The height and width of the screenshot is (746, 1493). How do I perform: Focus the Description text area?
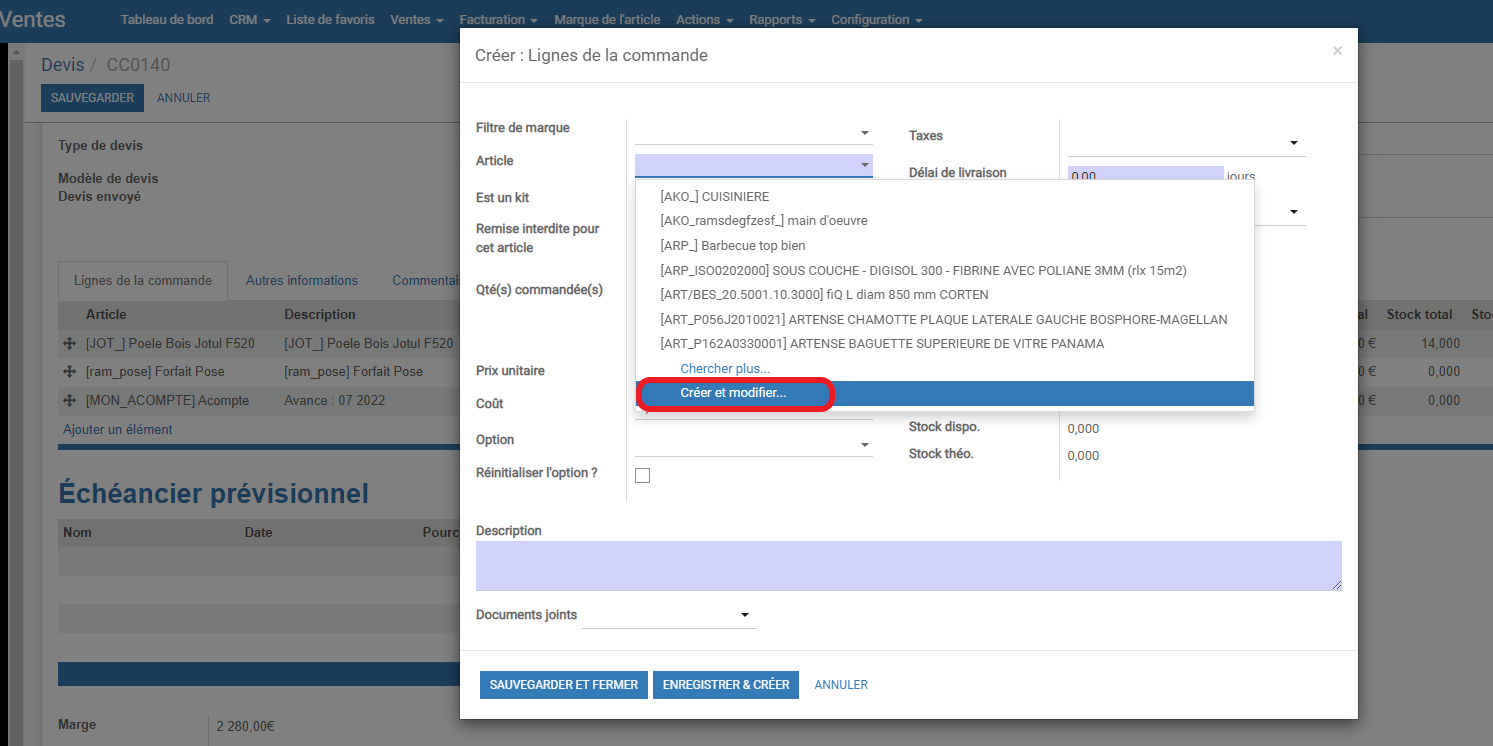(x=909, y=566)
